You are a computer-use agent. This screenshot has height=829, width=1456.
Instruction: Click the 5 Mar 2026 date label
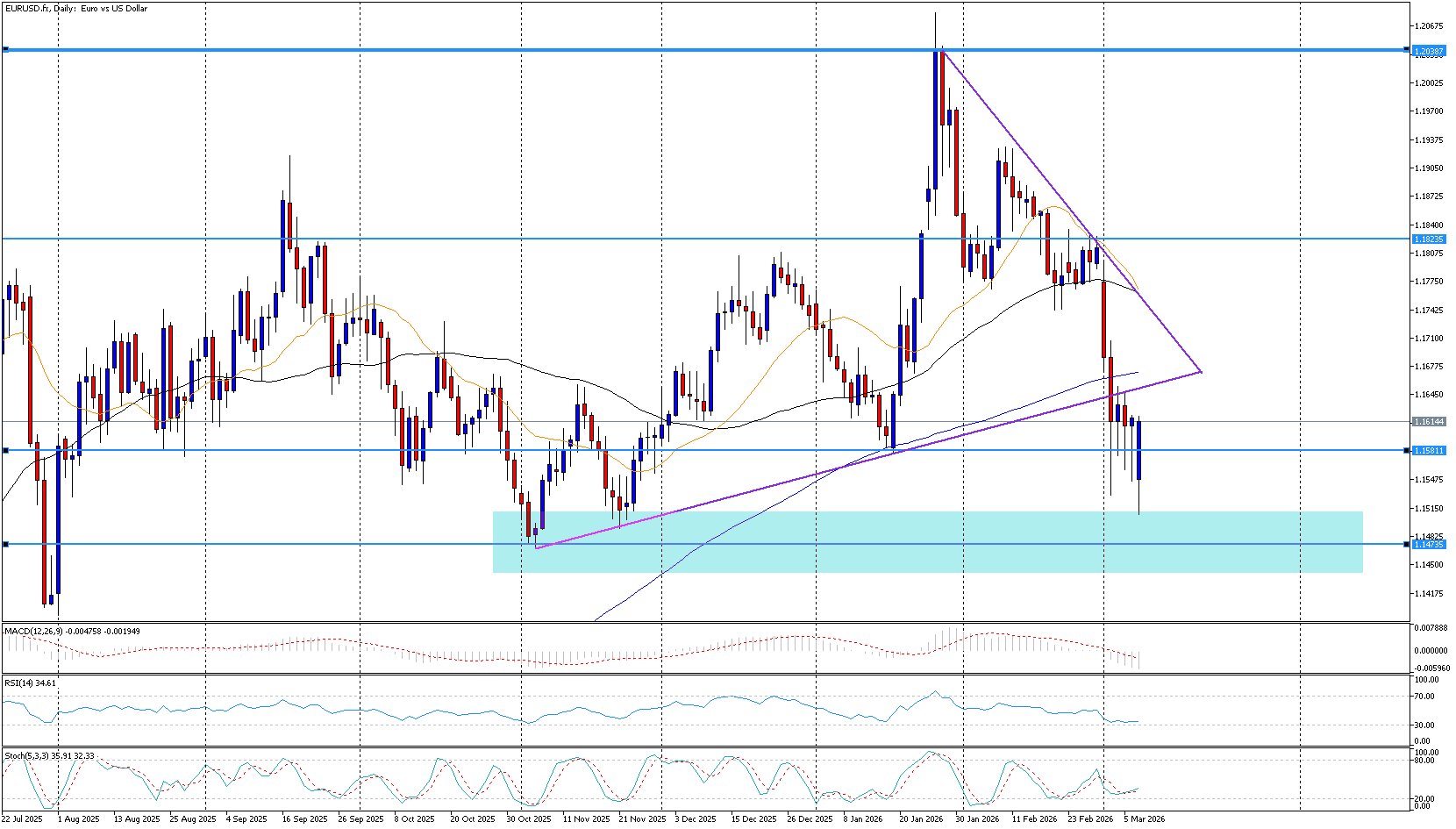pos(1144,819)
